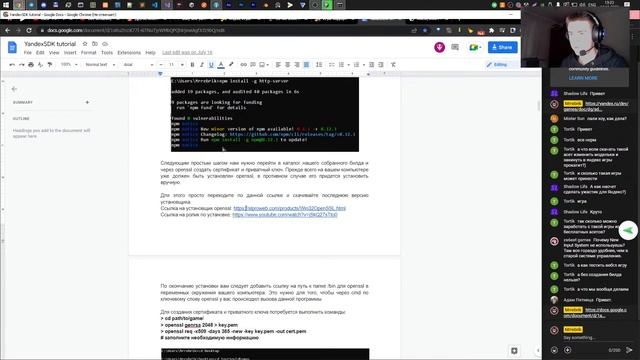Click LEARN MORE in the chat panel
This screenshot has height=360, width=640.
click(583, 78)
